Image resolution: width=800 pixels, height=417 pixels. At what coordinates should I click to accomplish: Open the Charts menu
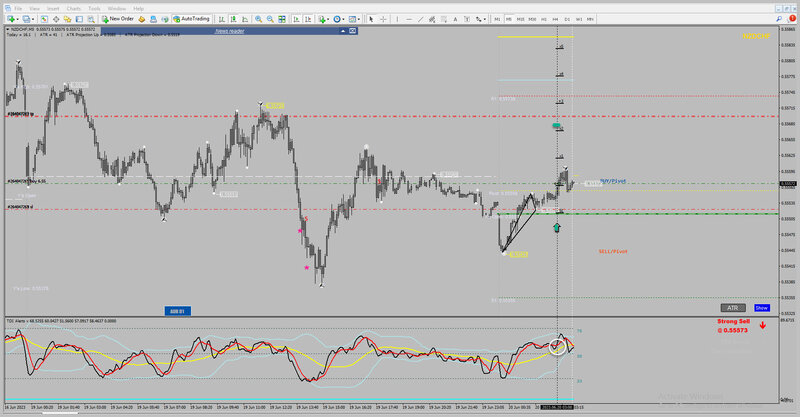tap(73, 9)
